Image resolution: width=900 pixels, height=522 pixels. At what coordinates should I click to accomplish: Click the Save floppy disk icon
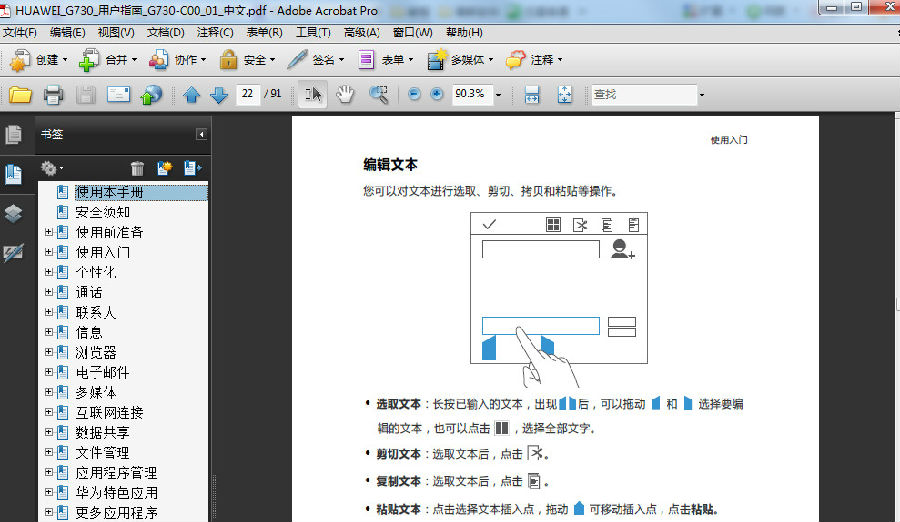[x=86, y=94]
